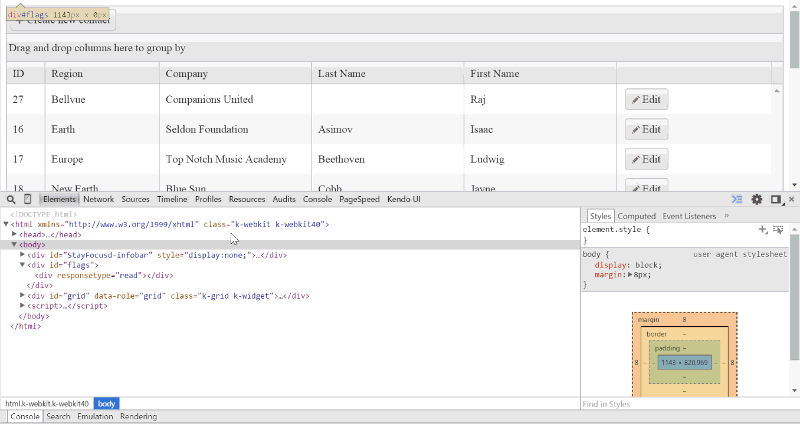
Task: Open the Resources tab
Action: pos(247,199)
